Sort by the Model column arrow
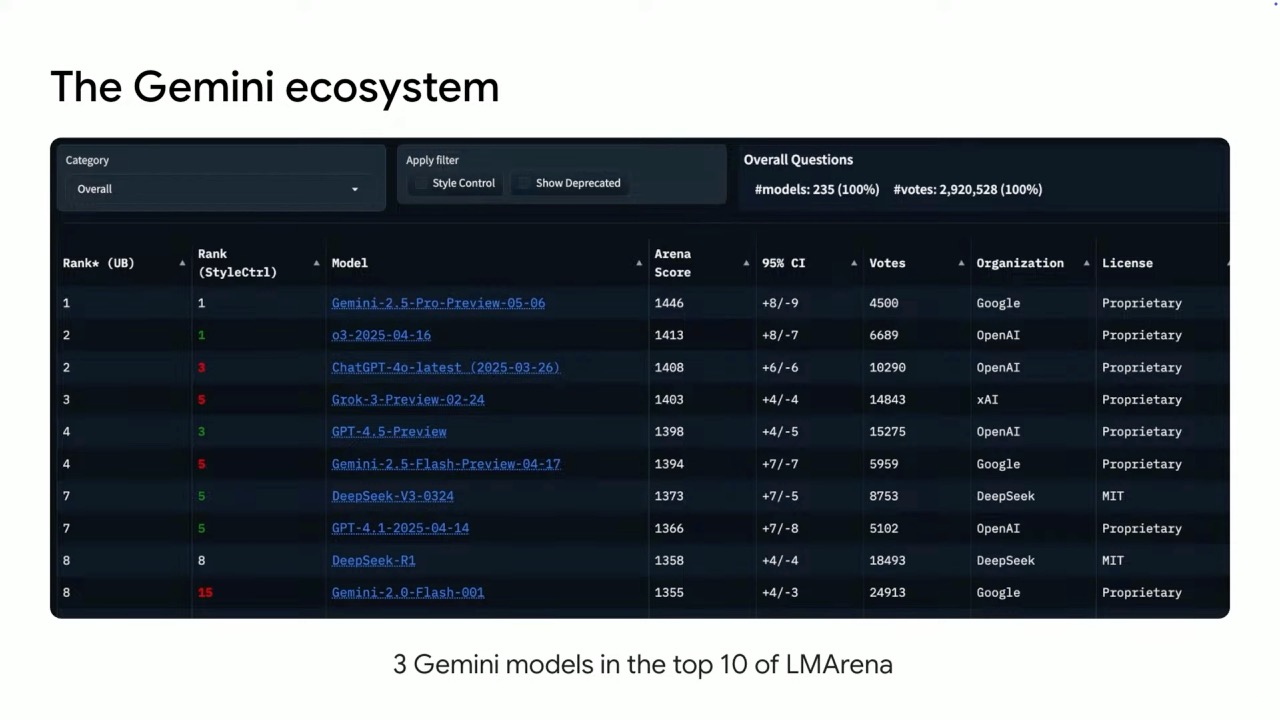The height and width of the screenshot is (720, 1280). pyautogui.click(x=639, y=263)
